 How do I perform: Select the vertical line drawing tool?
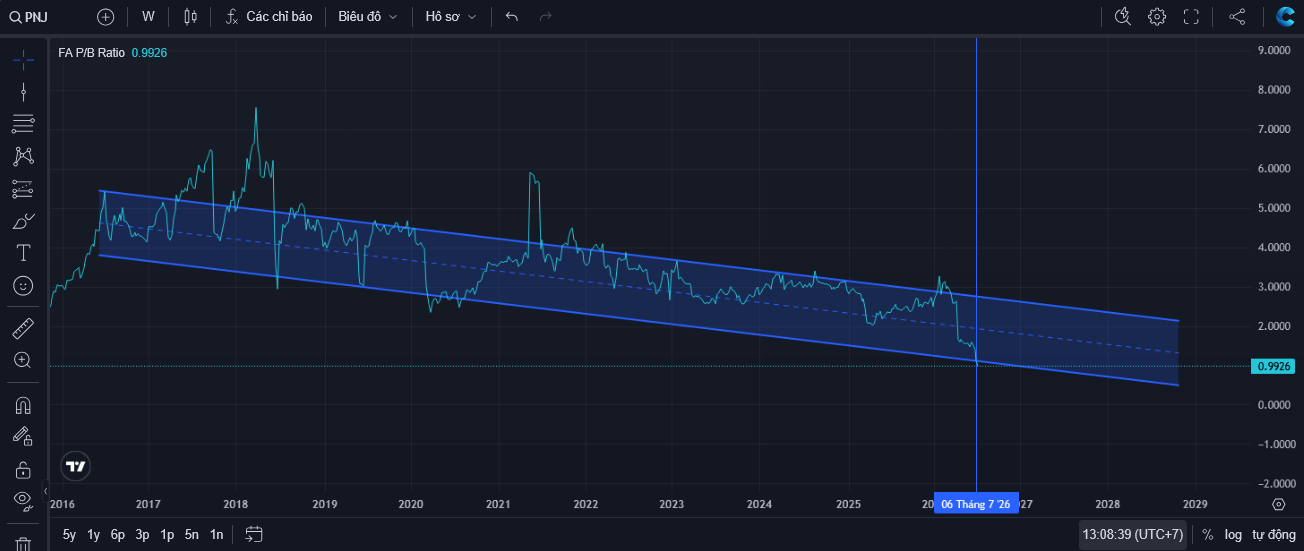pyautogui.click(x=23, y=92)
